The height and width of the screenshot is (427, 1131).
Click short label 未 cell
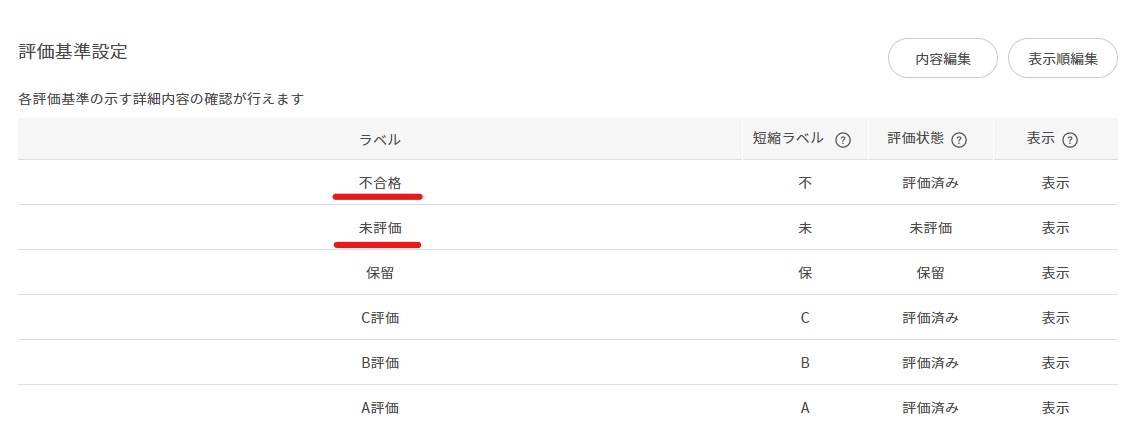coord(805,228)
